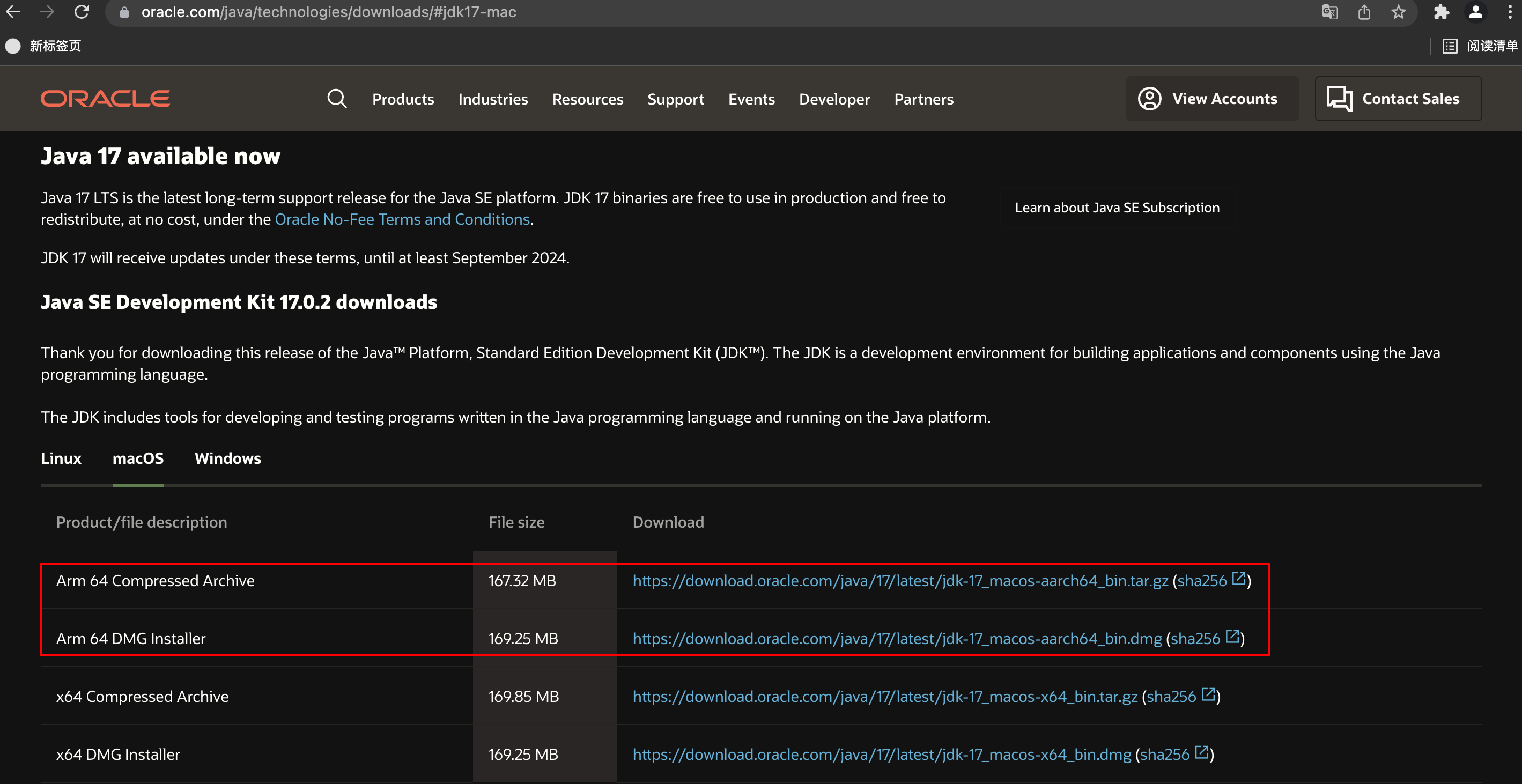This screenshot has height=784, width=1522.
Task: Download the Arm 64 DMG Installer link
Action: [897, 639]
